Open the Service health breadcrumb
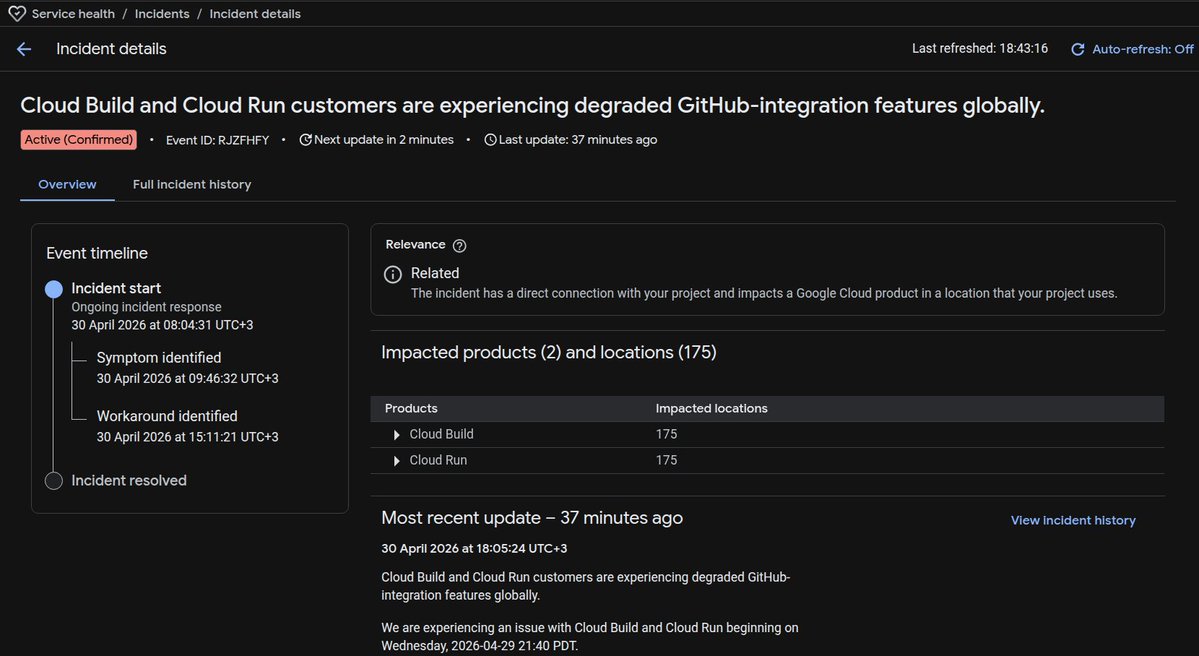The height and width of the screenshot is (656, 1199). (73, 14)
